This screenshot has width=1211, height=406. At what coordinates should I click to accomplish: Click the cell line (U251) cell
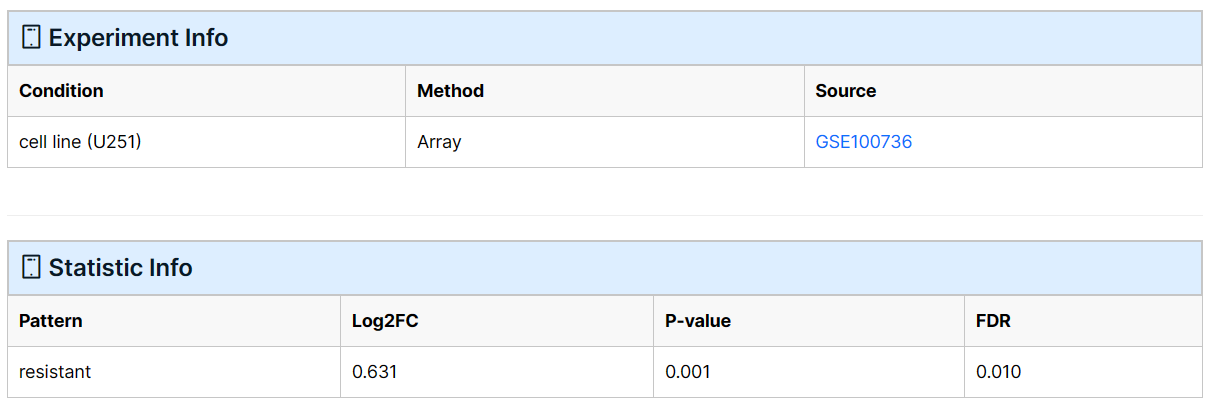click(207, 142)
